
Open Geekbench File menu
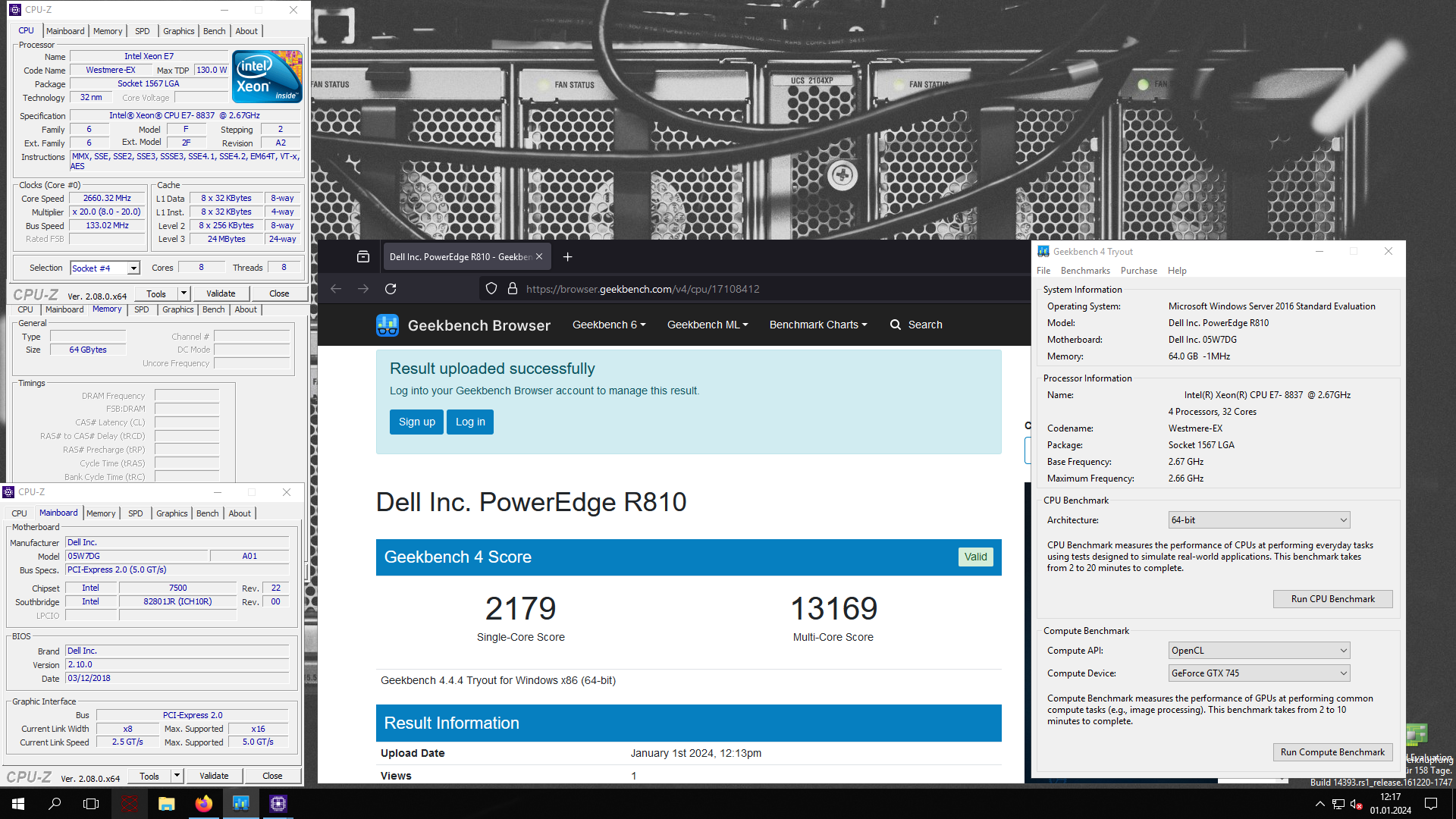pos(1043,271)
